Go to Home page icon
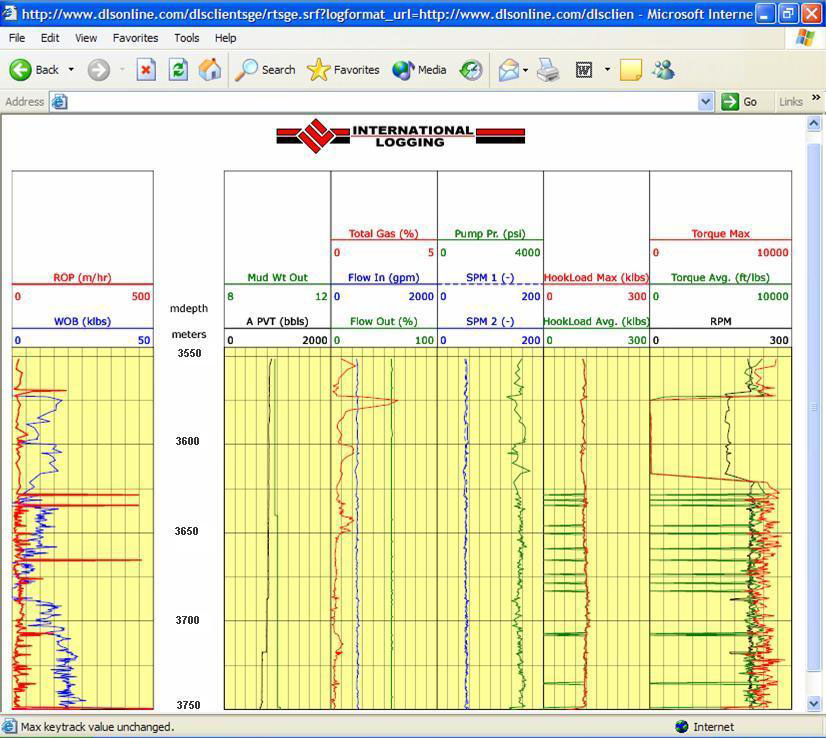826x738 pixels. pyautogui.click(x=210, y=70)
